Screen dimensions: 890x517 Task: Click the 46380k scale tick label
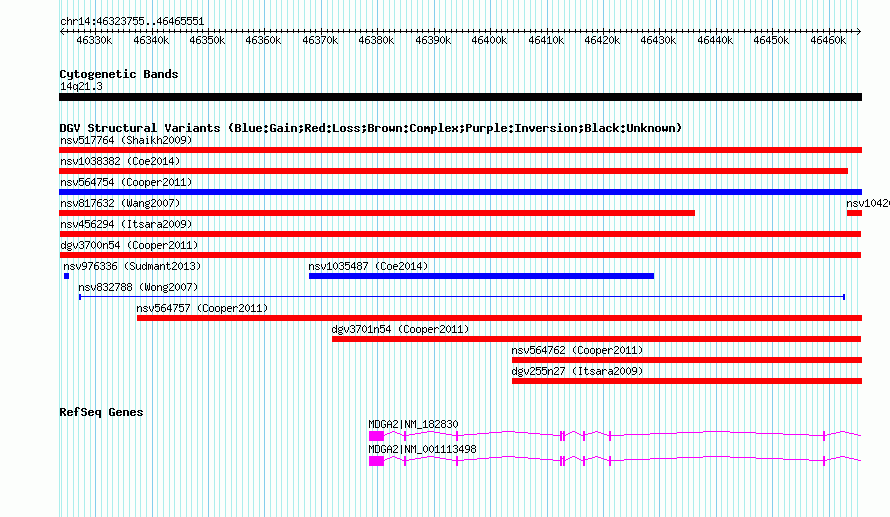(x=376, y=40)
